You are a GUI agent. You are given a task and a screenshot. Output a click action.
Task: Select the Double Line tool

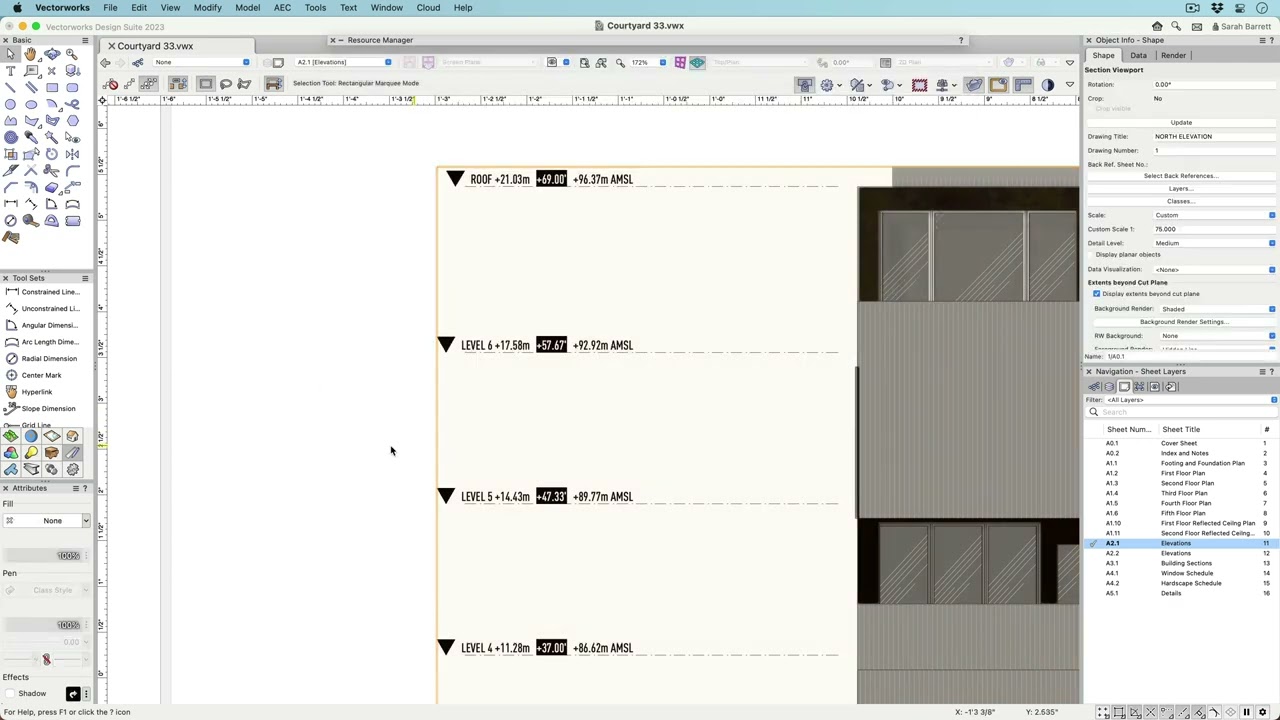tap(31, 87)
